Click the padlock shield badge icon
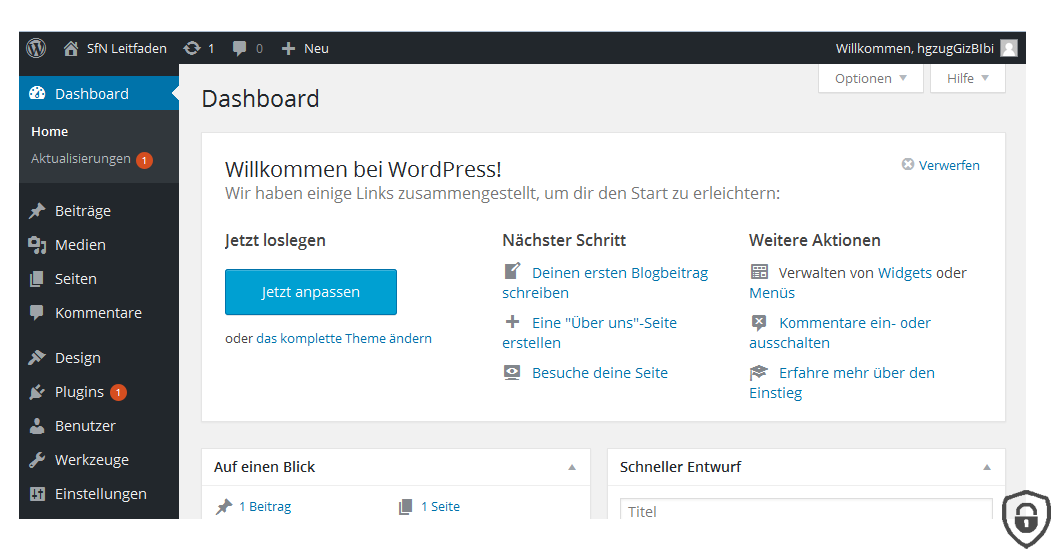Image resolution: width=1060 pixels, height=556 pixels. tap(1026, 519)
